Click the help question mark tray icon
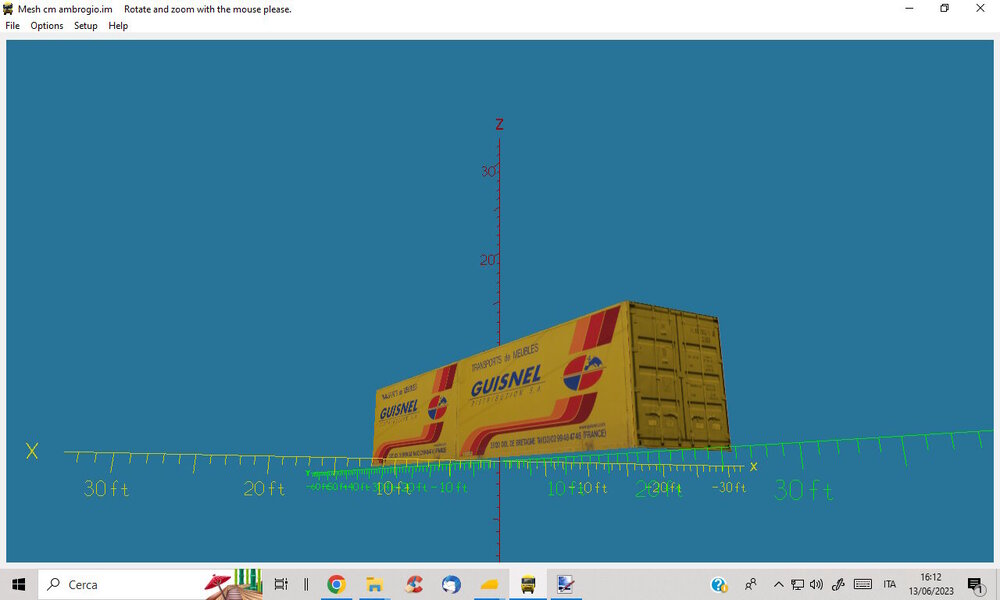This screenshot has width=1000, height=600. [719, 584]
